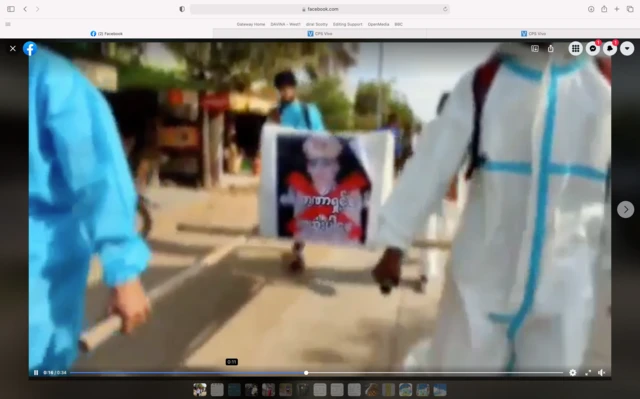The height and width of the screenshot is (399, 640).
Task: Open Safari downloads list
Action: [591, 9]
